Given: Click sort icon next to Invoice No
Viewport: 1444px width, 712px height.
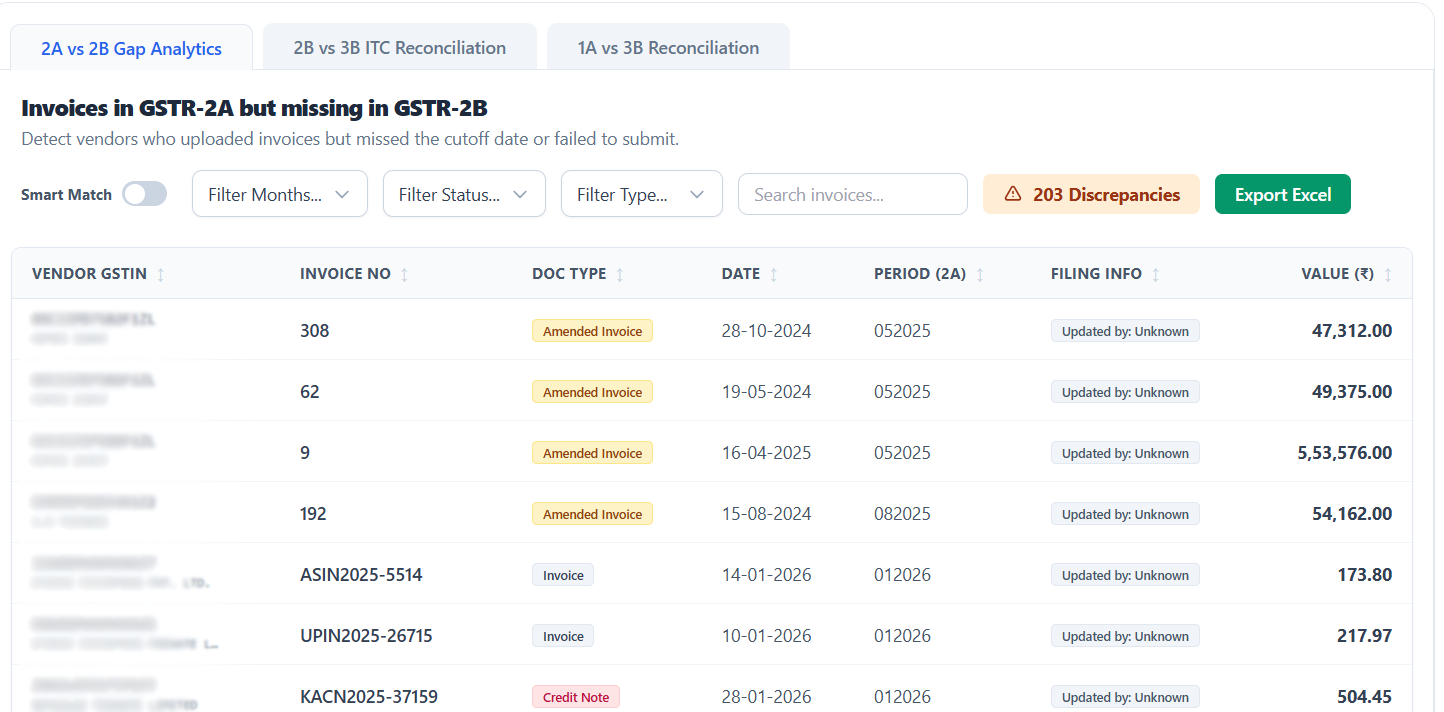Looking at the screenshot, I should [x=404, y=275].
